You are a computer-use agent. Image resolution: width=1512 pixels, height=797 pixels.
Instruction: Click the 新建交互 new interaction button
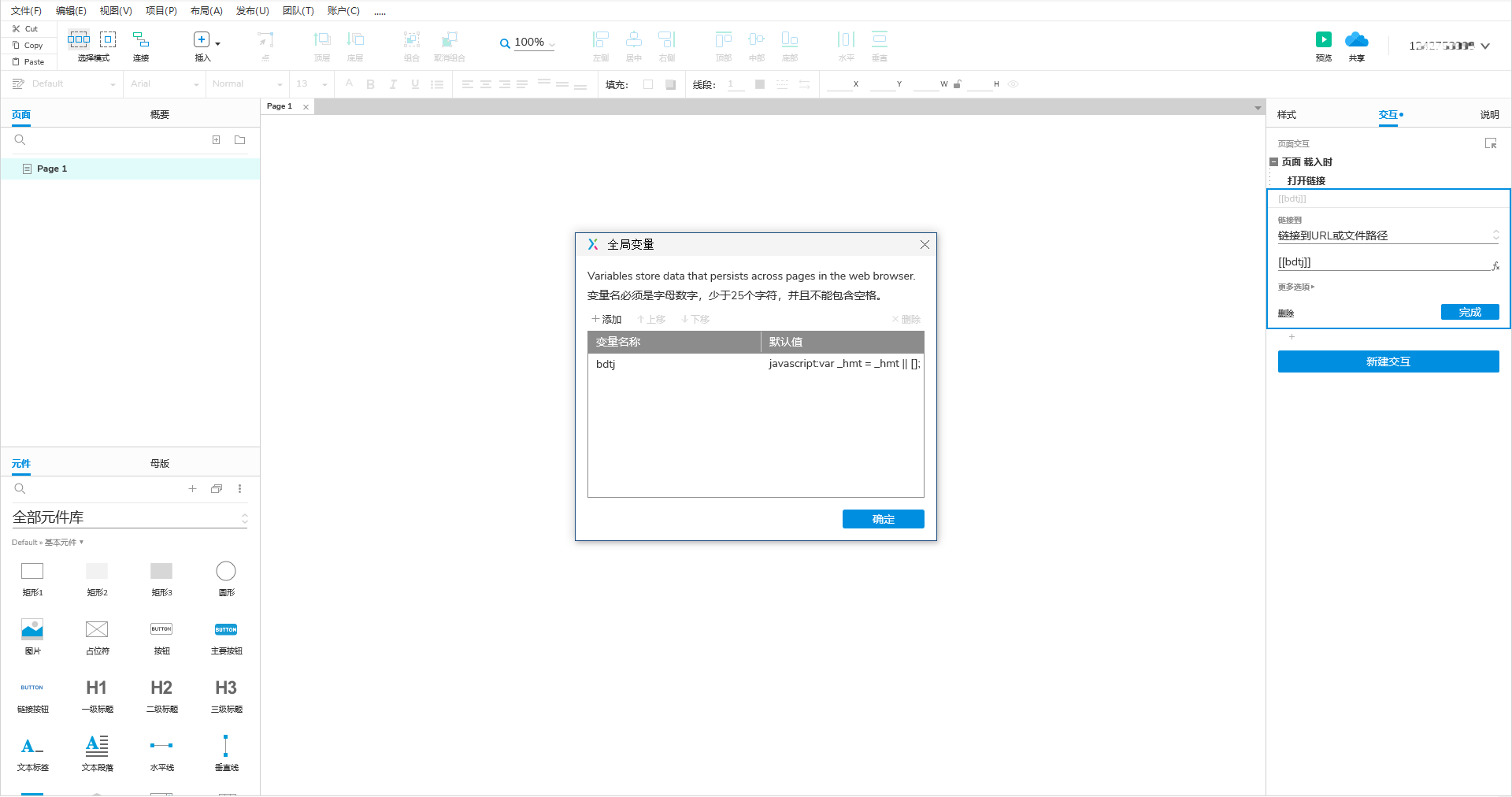(1388, 361)
